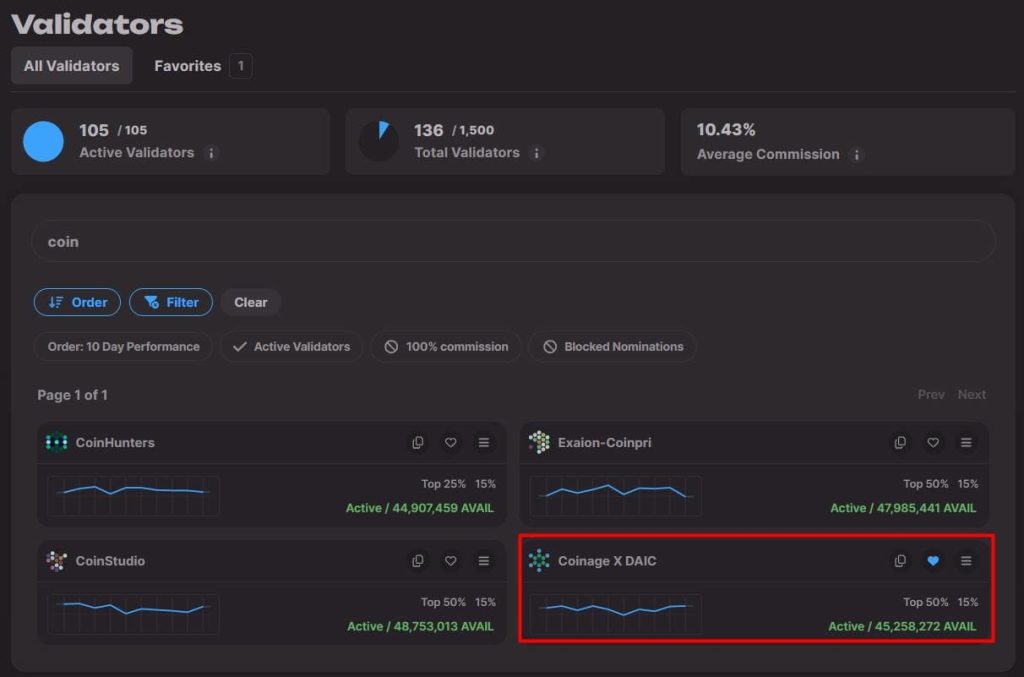Image resolution: width=1024 pixels, height=677 pixels.
Task: Open the CoinHunters menu icon
Action: coord(483,443)
